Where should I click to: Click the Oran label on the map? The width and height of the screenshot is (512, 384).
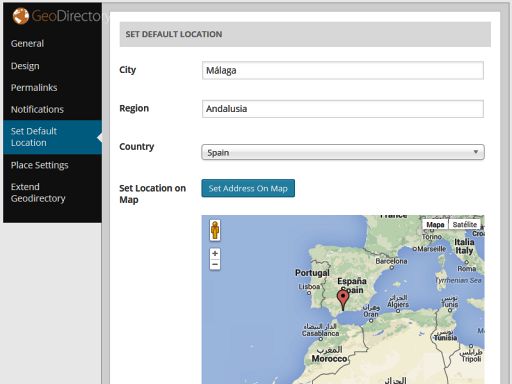(371, 314)
